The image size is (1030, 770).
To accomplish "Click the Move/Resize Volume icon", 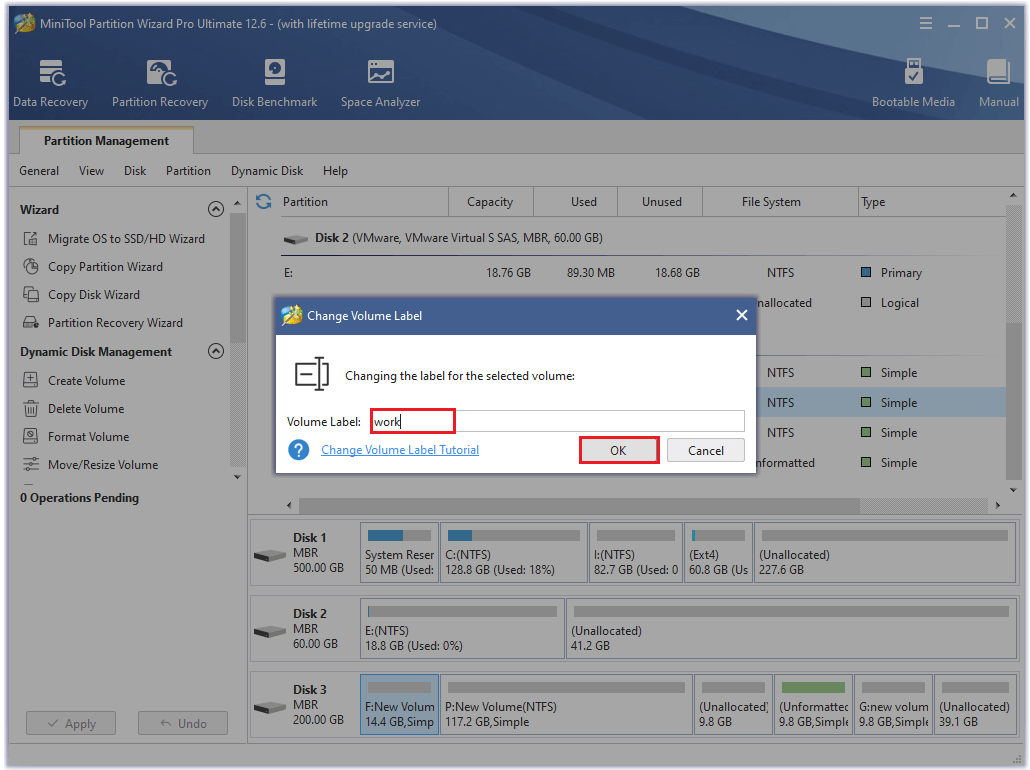I will [x=31, y=464].
